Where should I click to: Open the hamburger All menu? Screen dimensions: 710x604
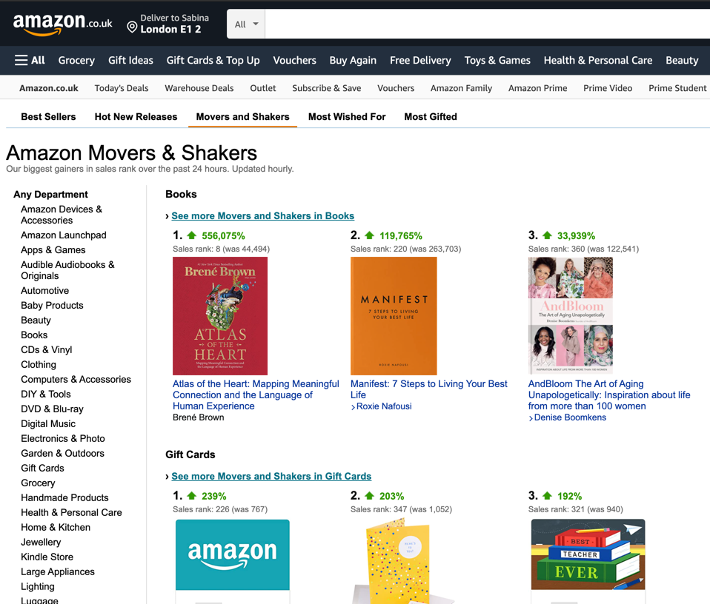click(30, 60)
